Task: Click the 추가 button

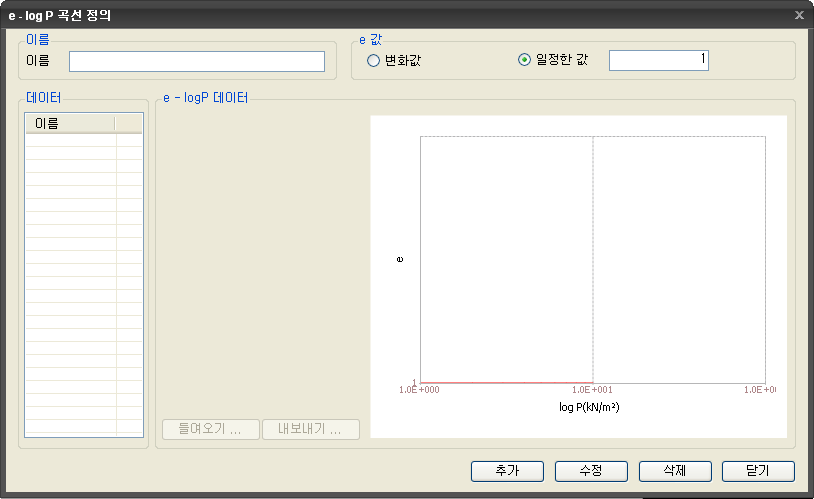Action: [507, 471]
